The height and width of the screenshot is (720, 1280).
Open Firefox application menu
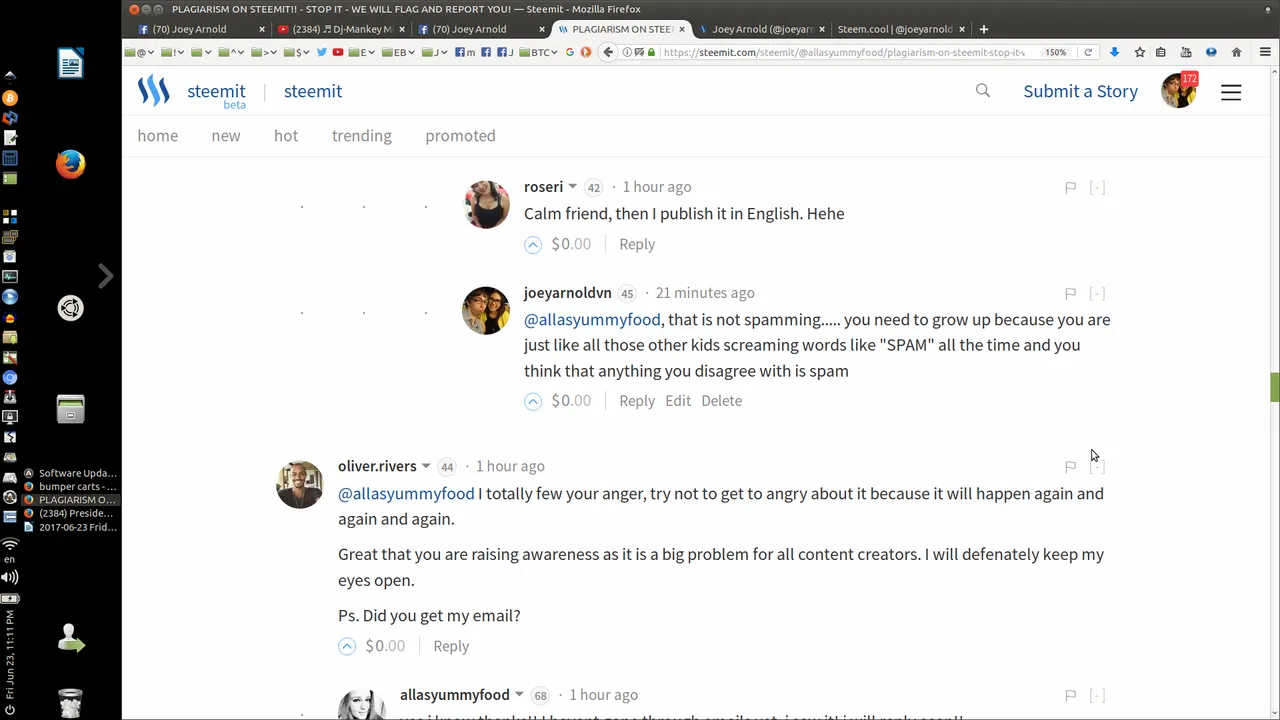[x=1265, y=52]
